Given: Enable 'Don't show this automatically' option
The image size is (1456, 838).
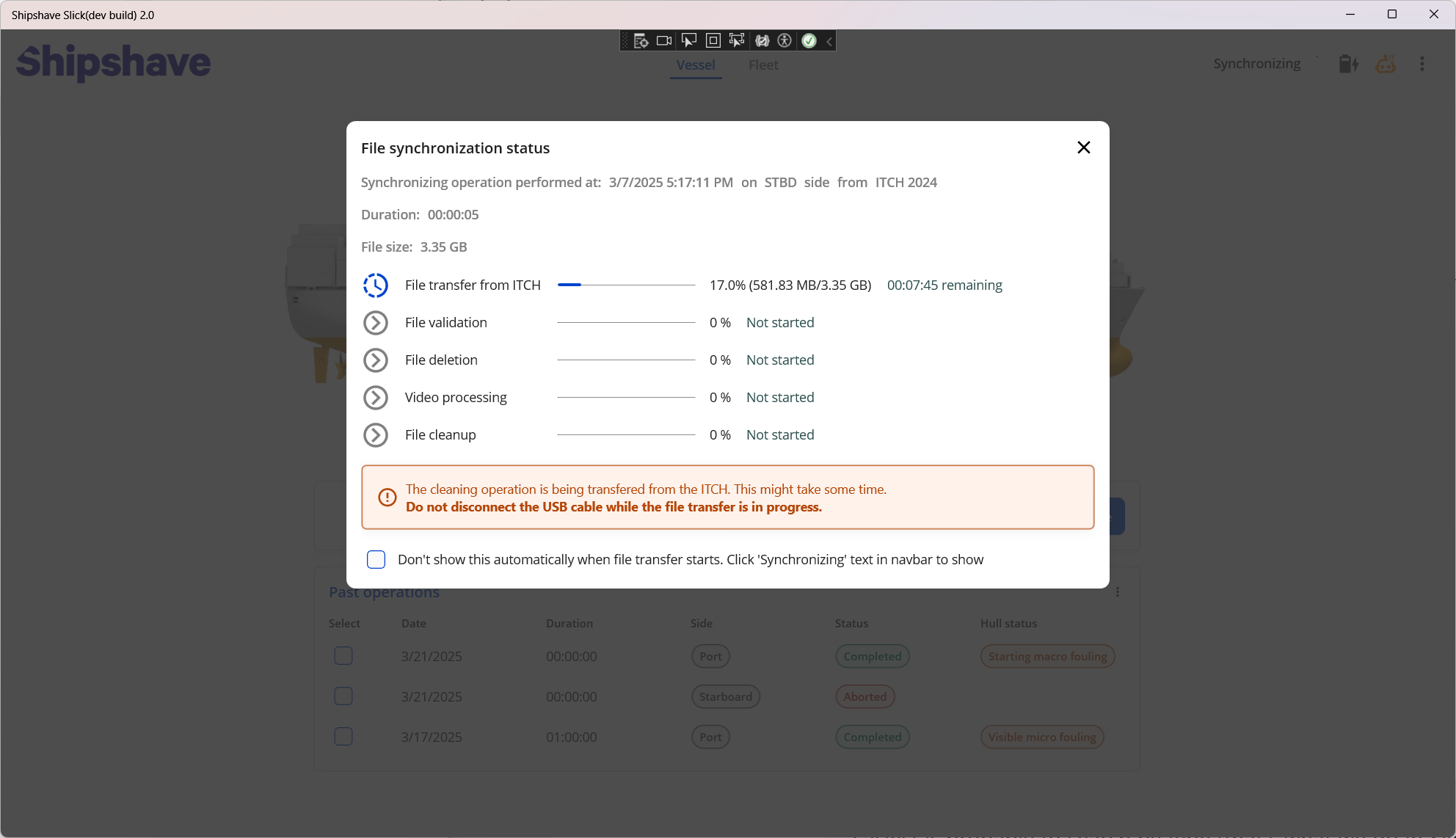Looking at the screenshot, I should pos(376,559).
